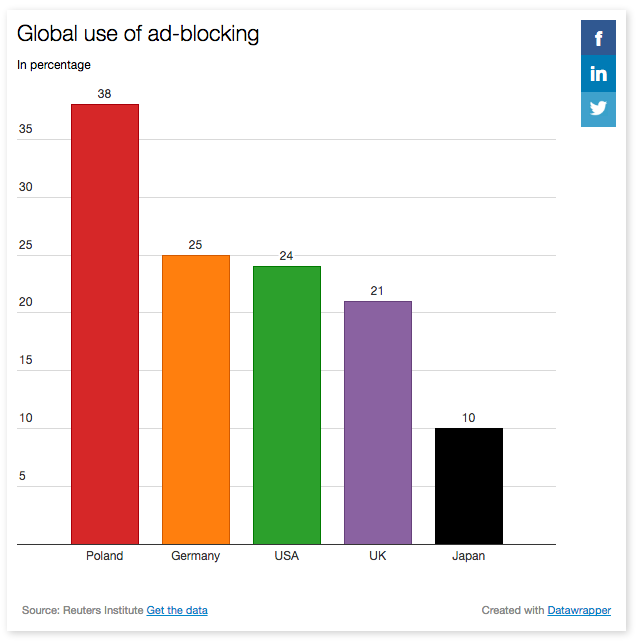Click the red Poland bar
The height and width of the screenshot is (642, 638).
(105, 324)
